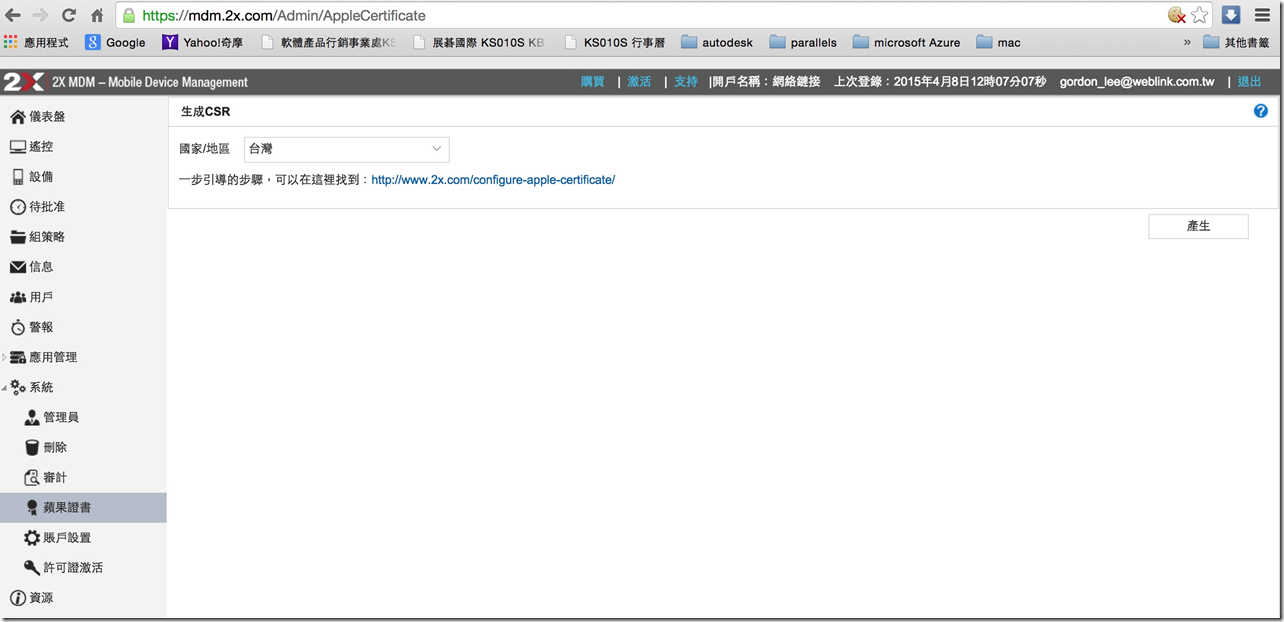The height and width of the screenshot is (622, 1284).
Task: Select the 設備 device icon
Action: tap(18, 177)
